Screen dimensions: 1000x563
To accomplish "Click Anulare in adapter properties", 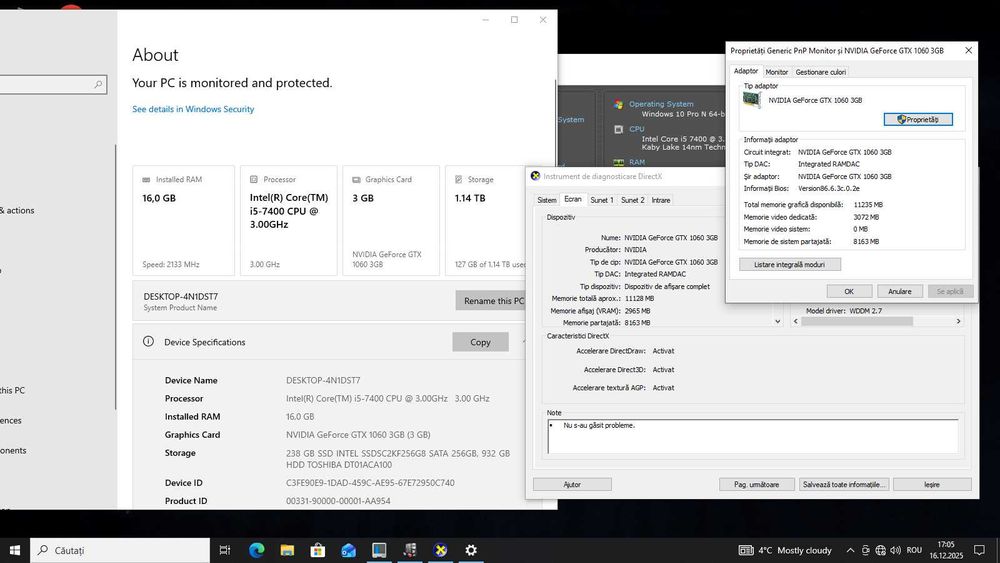I will point(900,291).
